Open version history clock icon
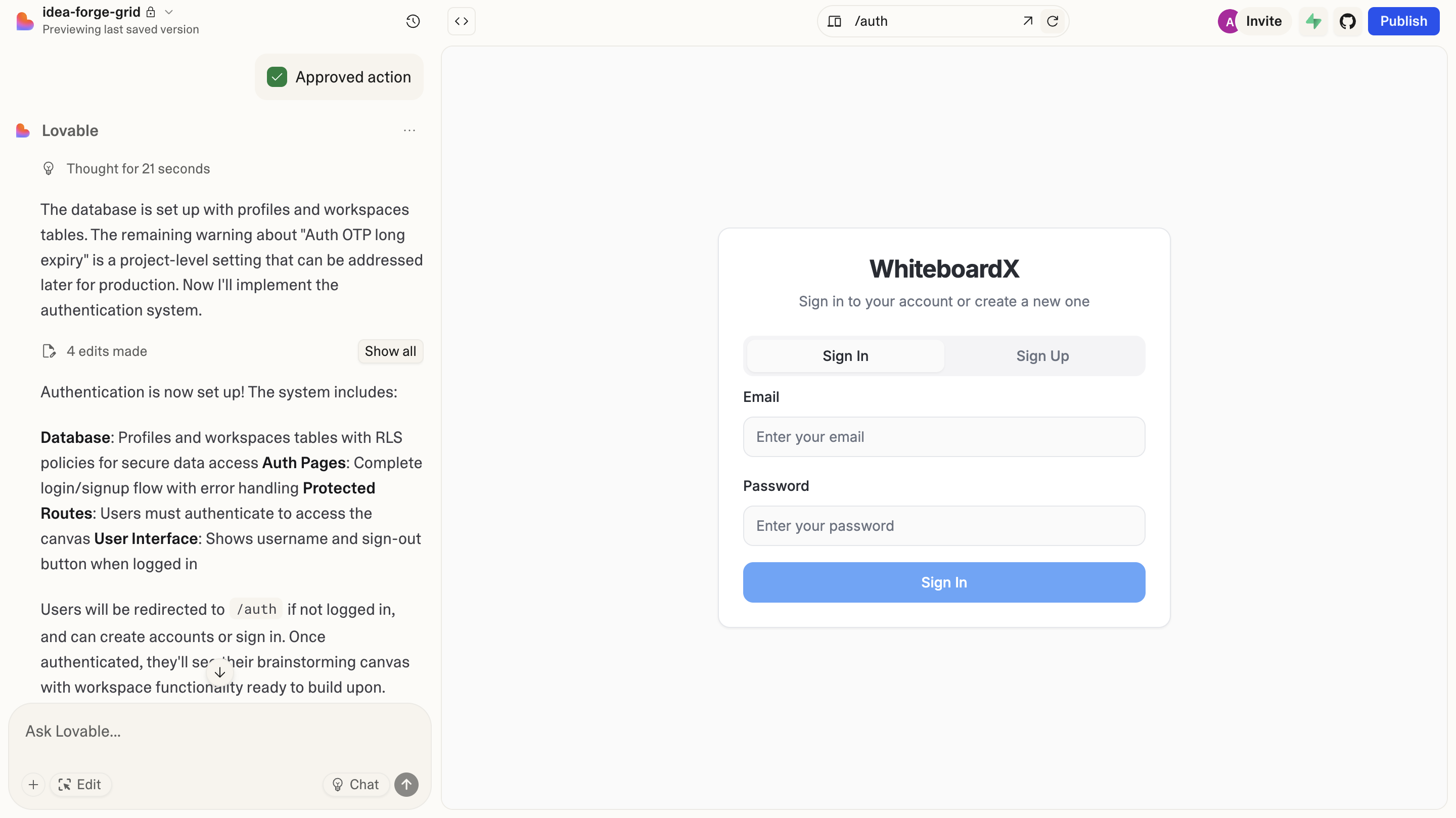The image size is (1456, 818). [413, 21]
